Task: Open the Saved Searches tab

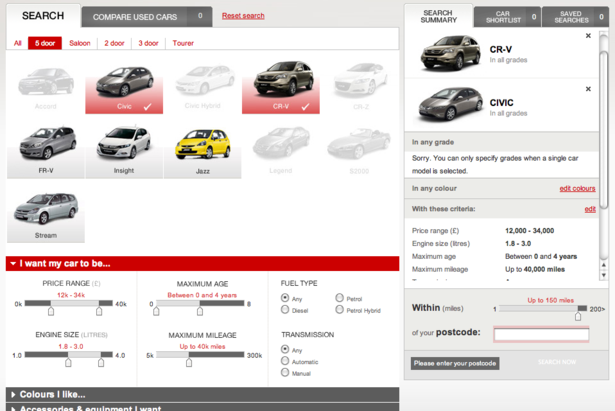Action: [x=575, y=17]
